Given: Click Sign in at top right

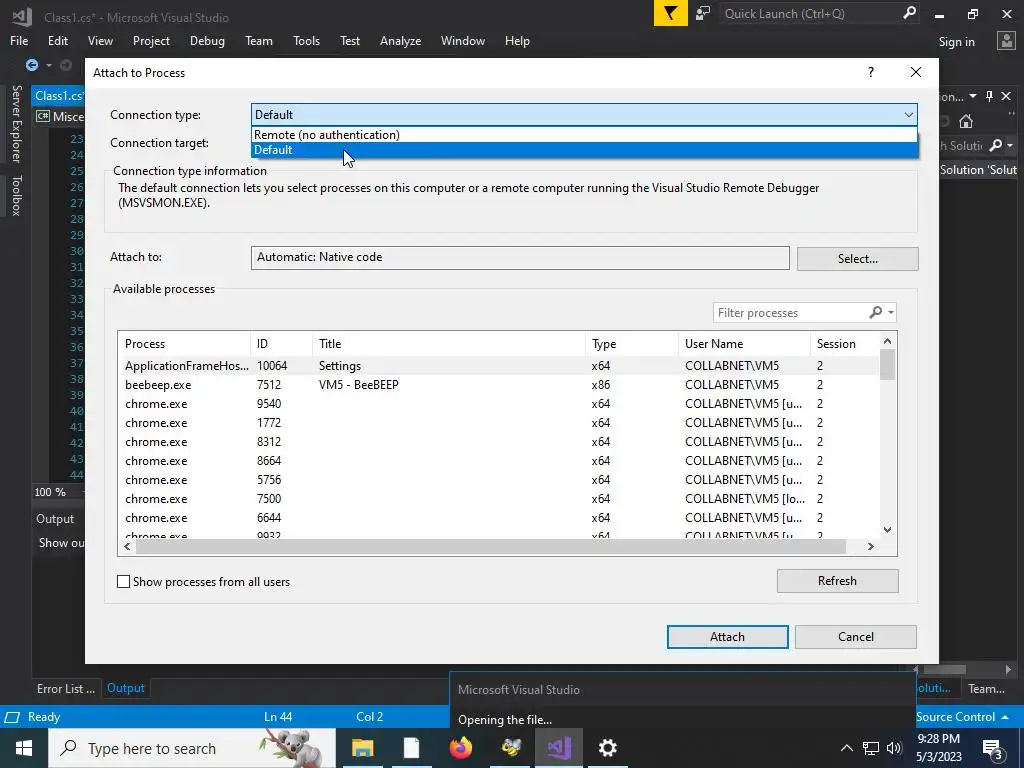Looking at the screenshot, I should [x=957, y=41].
